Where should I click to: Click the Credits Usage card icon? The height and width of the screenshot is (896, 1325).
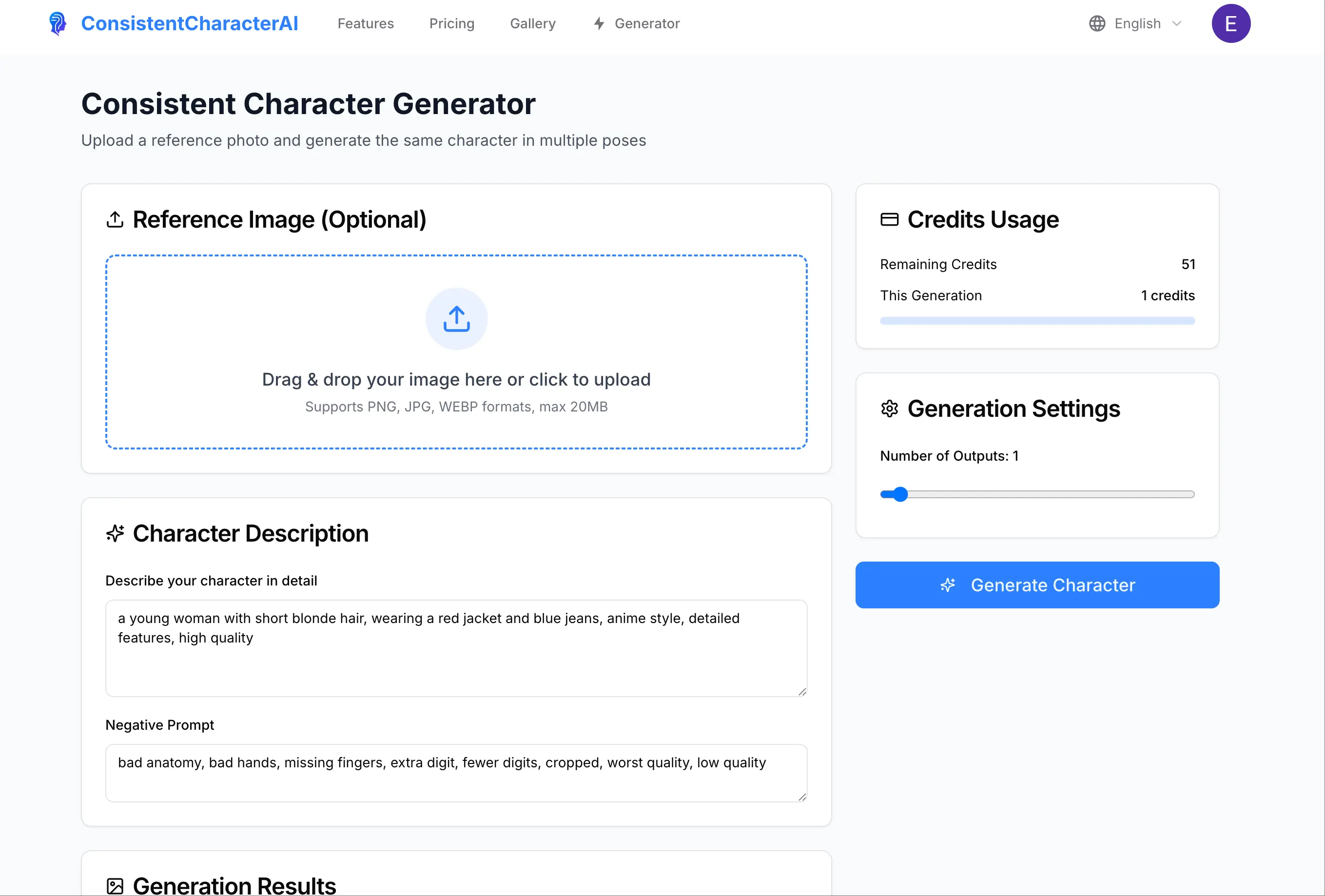889,219
